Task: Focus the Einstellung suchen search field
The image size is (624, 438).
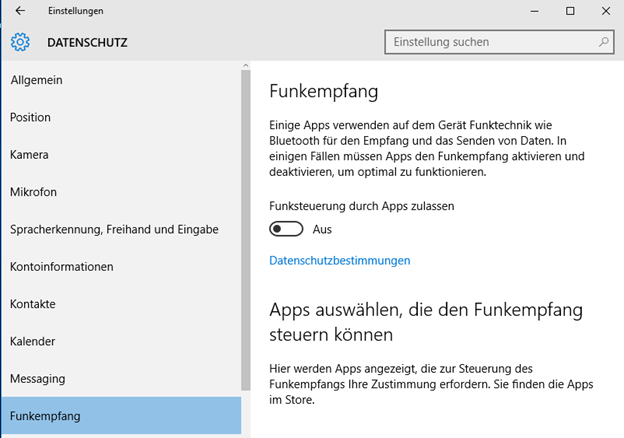Action: (x=499, y=42)
